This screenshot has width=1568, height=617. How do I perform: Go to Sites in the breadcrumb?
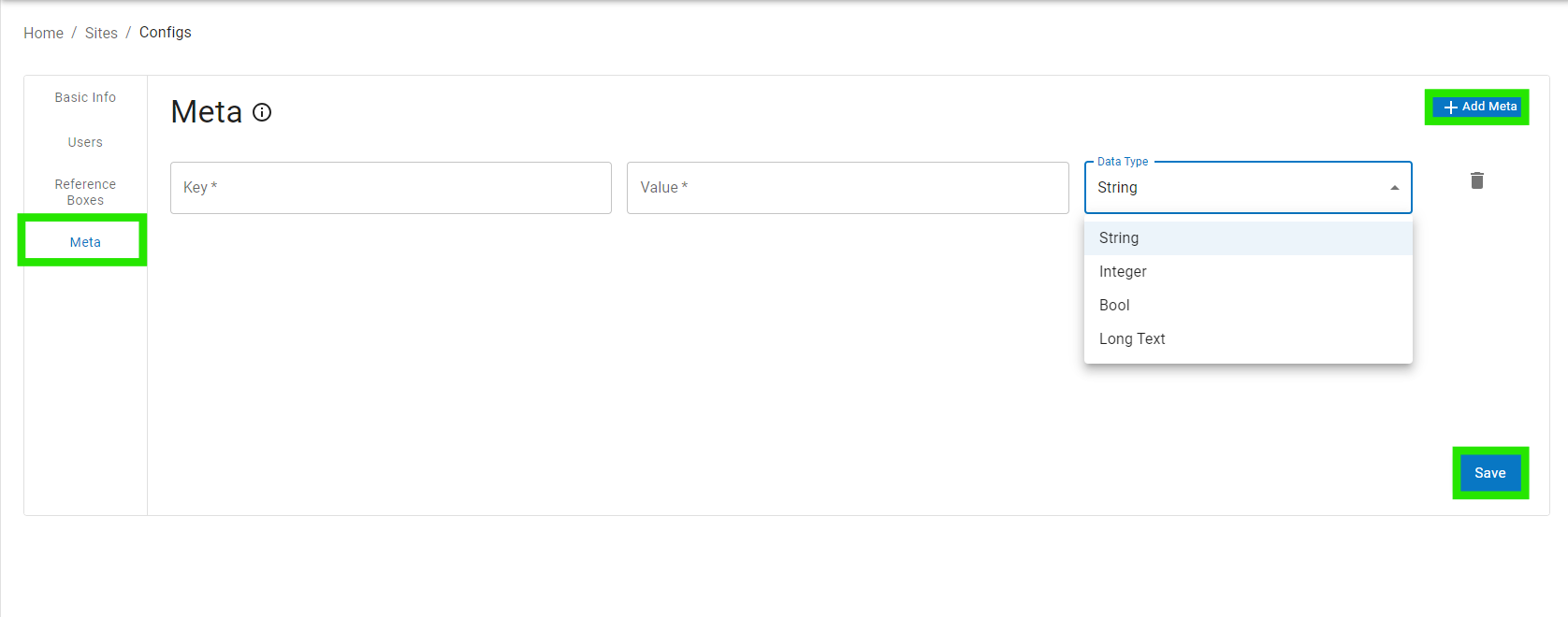101,33
